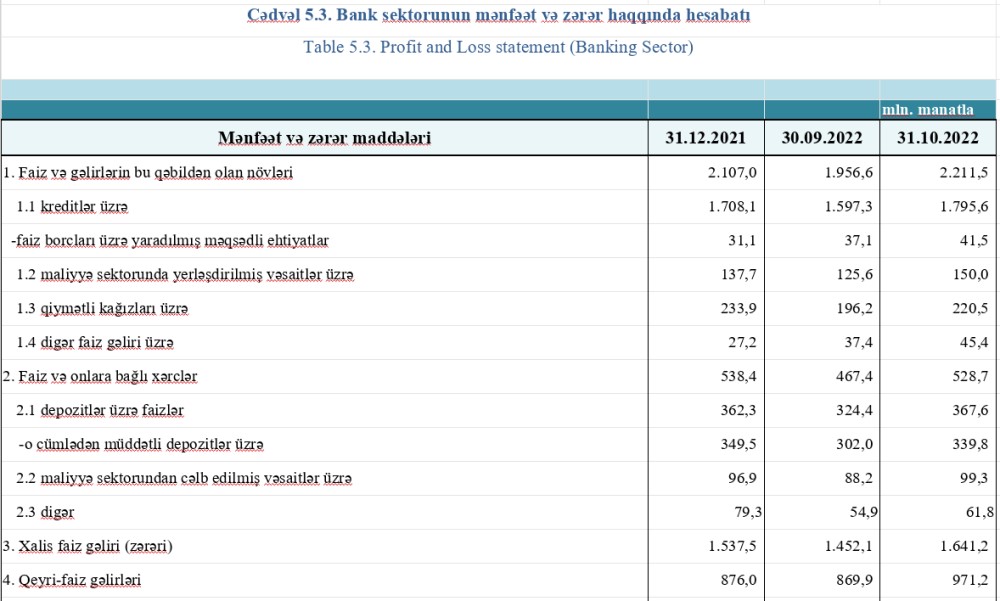Select the 31.10.2022 column header

tap(937, 138)
